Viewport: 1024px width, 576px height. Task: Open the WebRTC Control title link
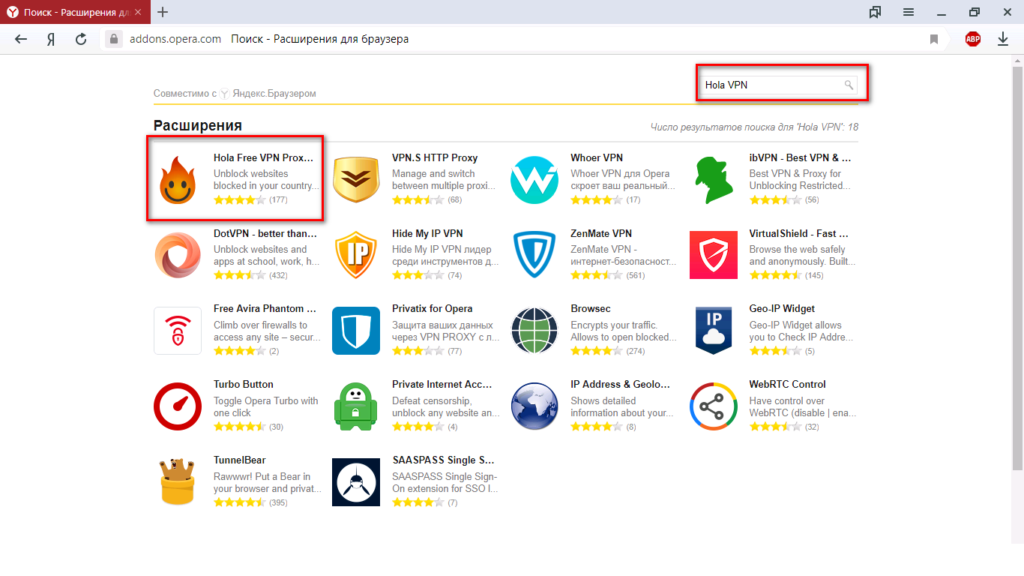(x=788, y=385)
